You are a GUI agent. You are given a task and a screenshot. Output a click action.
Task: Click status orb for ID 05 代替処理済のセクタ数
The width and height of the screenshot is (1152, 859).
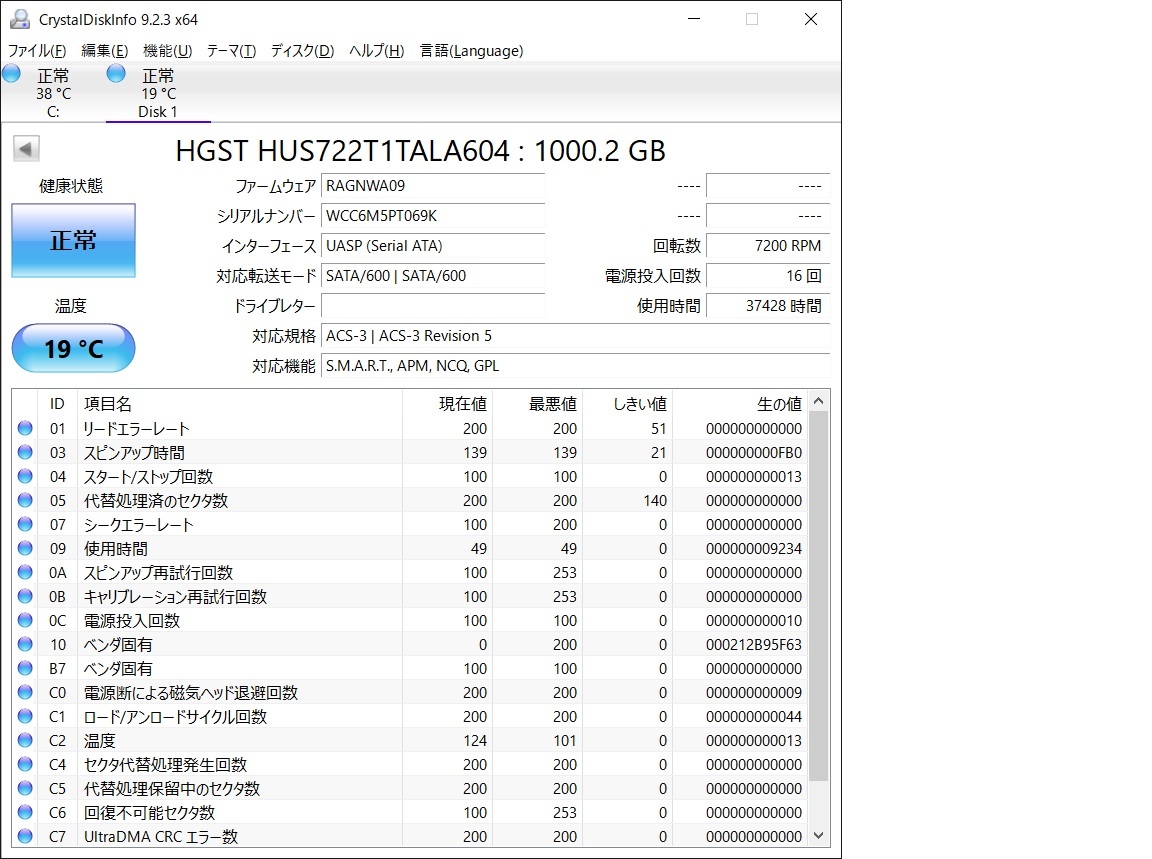[25, 500]
